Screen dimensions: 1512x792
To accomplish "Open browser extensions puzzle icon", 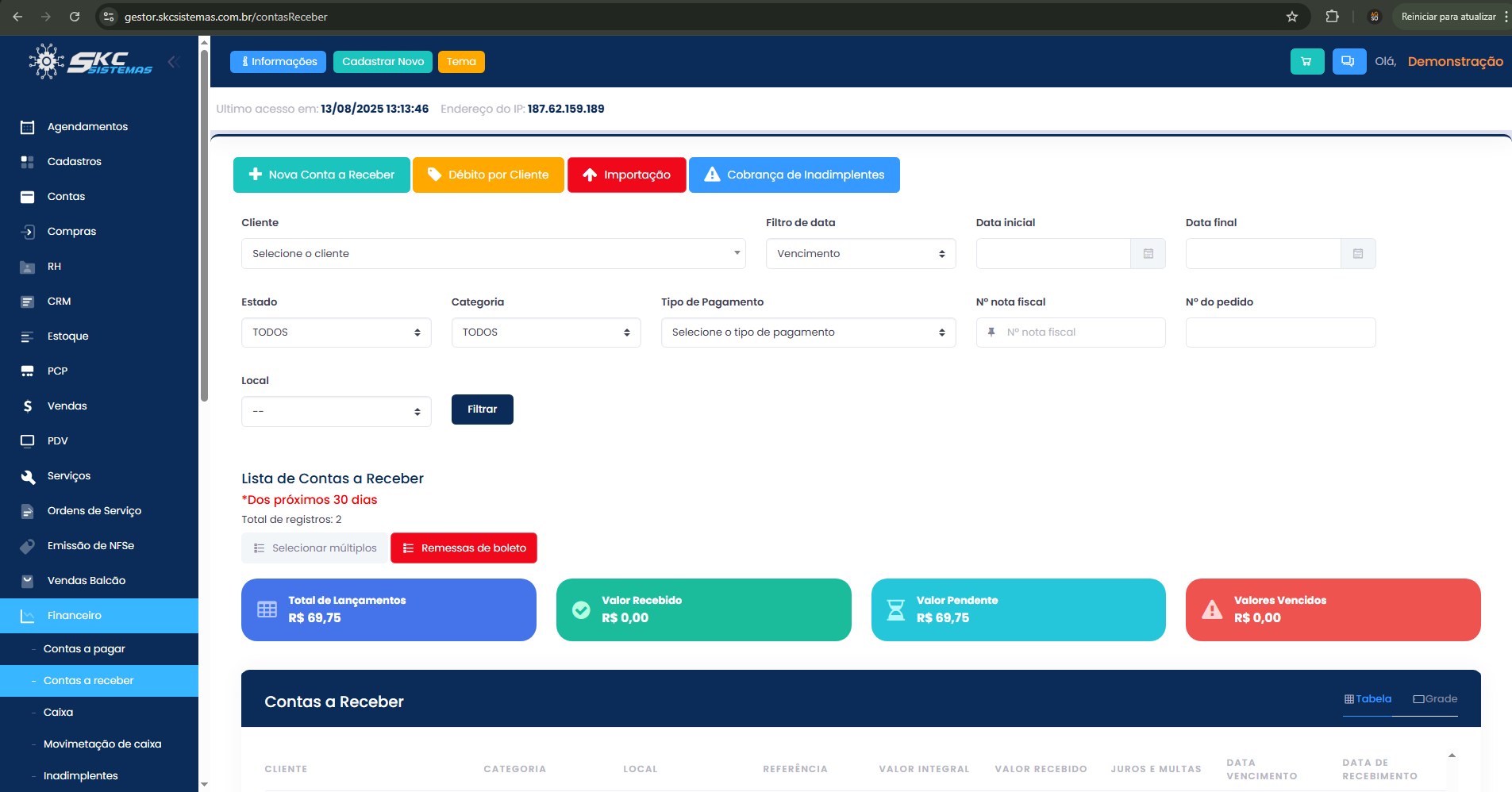I will point(1332,17).
